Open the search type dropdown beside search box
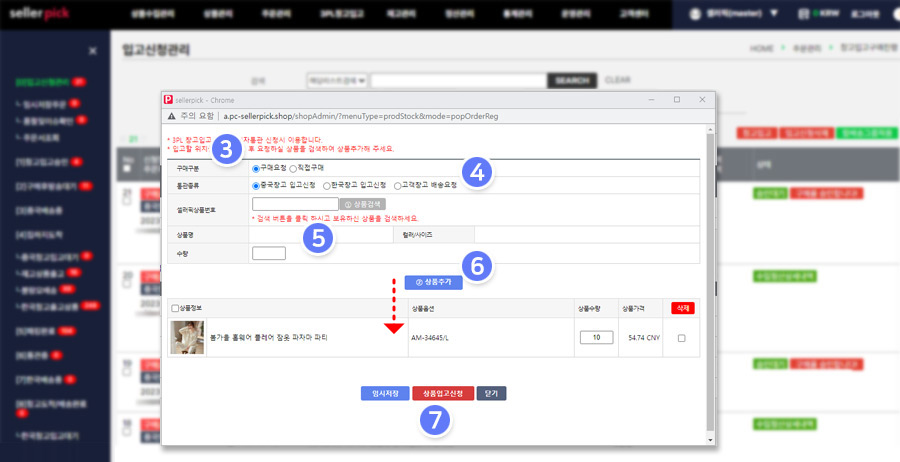900x462 pixels. click(337, 80)
